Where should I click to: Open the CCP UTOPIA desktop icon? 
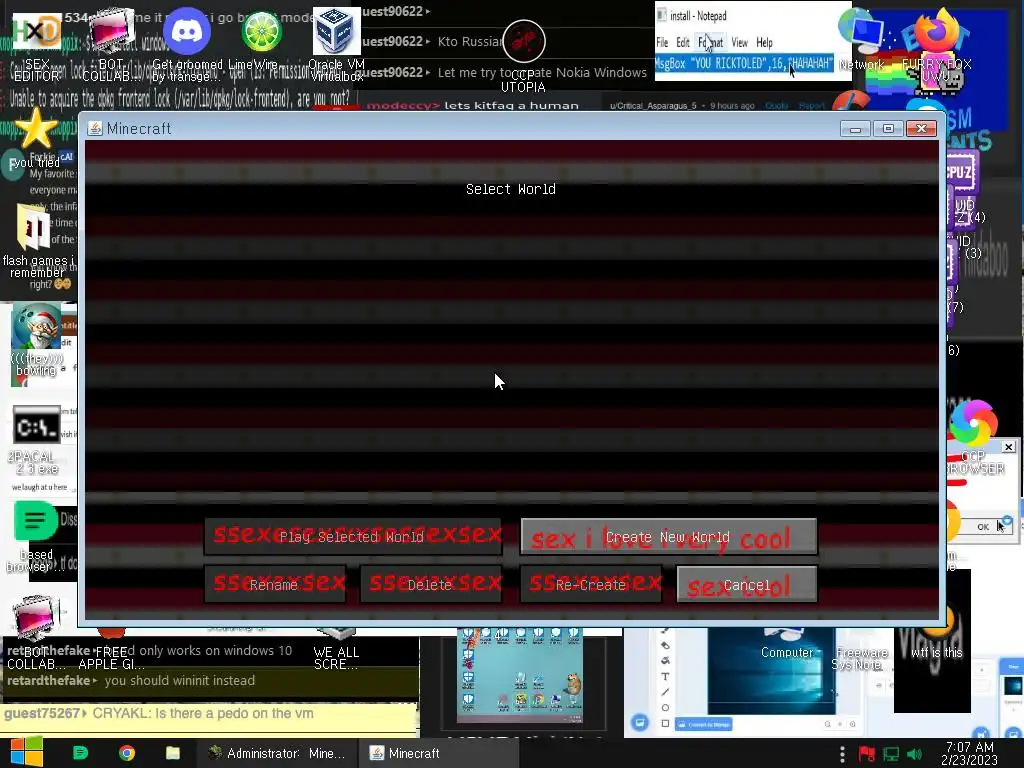pyautogui.click(x=524, y=41)
